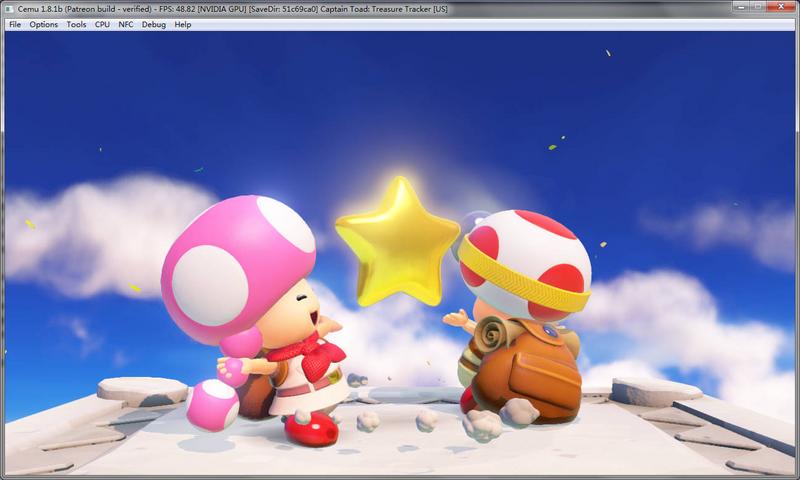Open the Debug menu
Image resolution: width=800 pixels, height=480 pixels.
point(153,24)
